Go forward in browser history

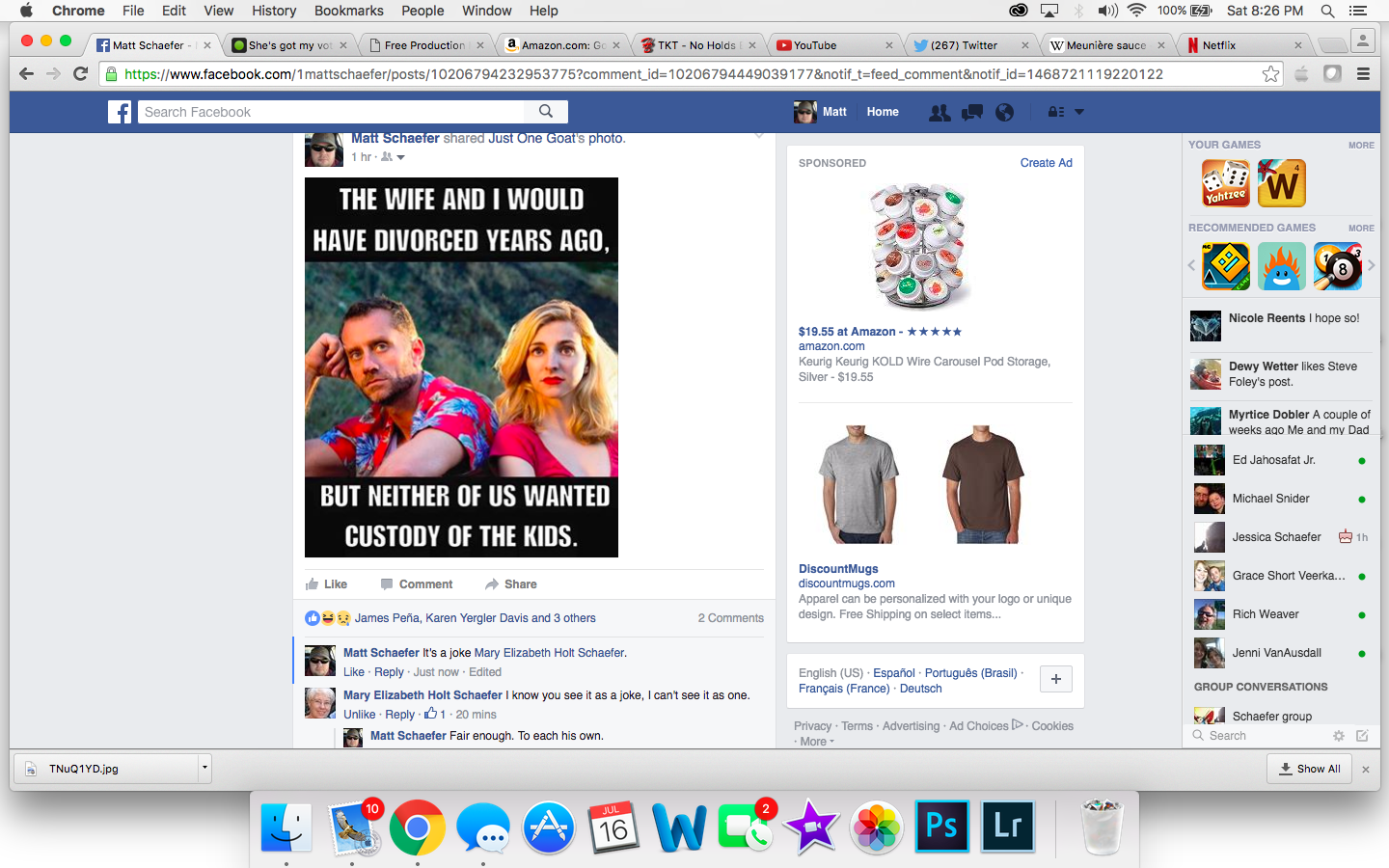coord(53,74)
